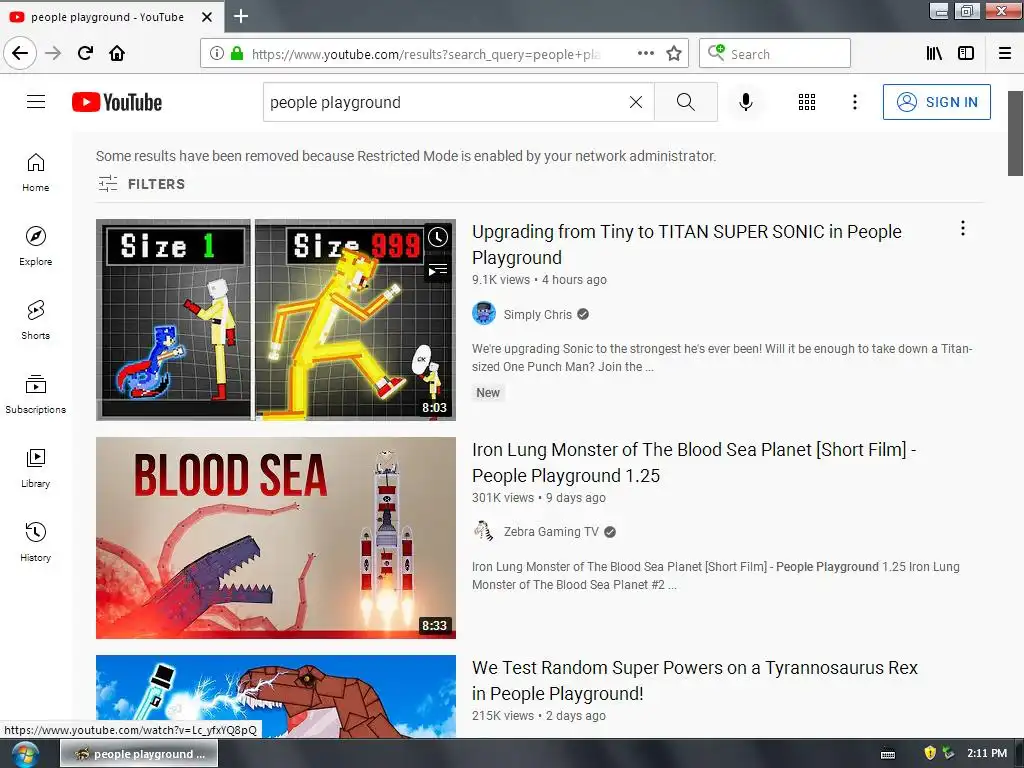Viewport: 1024px width, 768px height.
Task: Click Simply Chris channel avatar
Action: click(484, 314)
